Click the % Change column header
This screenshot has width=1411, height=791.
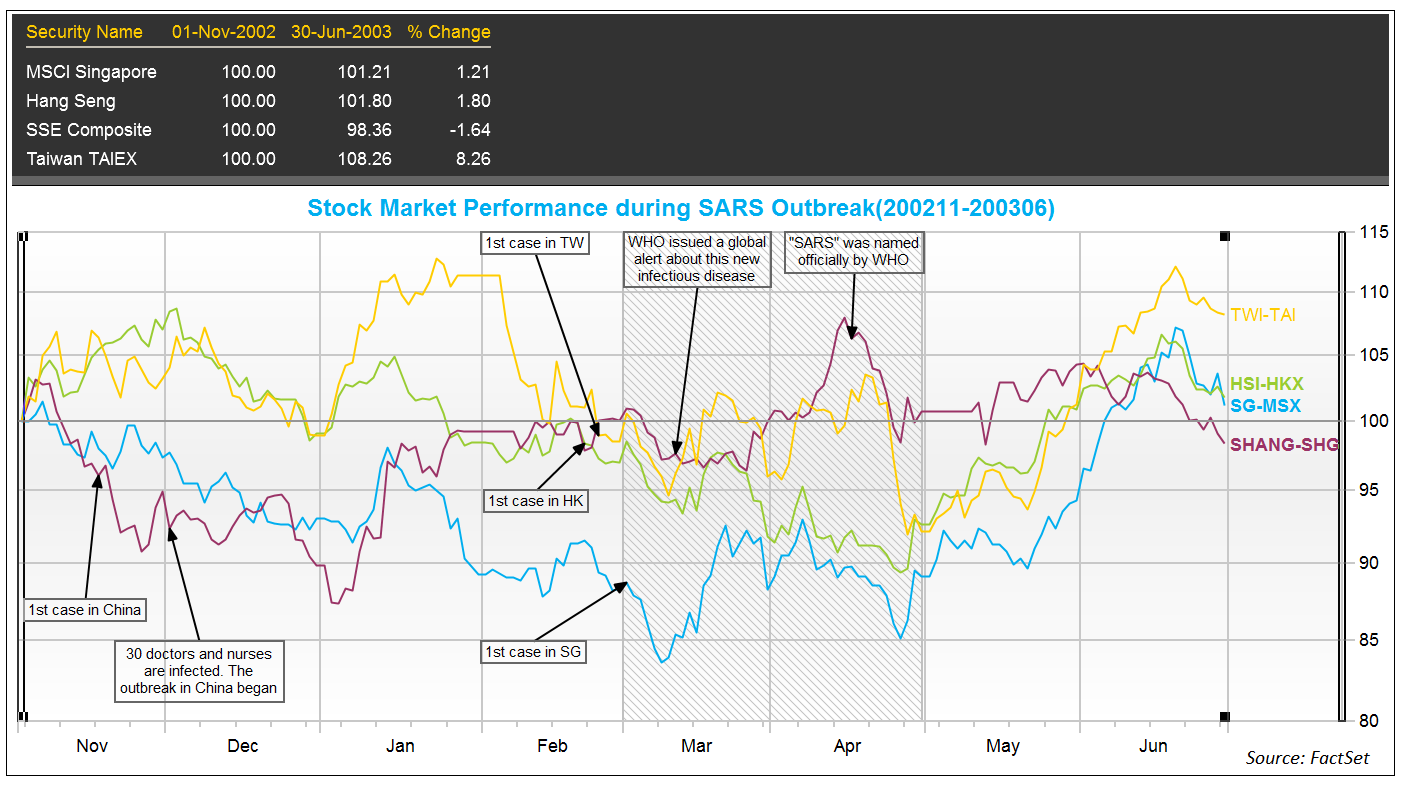click(x=448, y=32)
